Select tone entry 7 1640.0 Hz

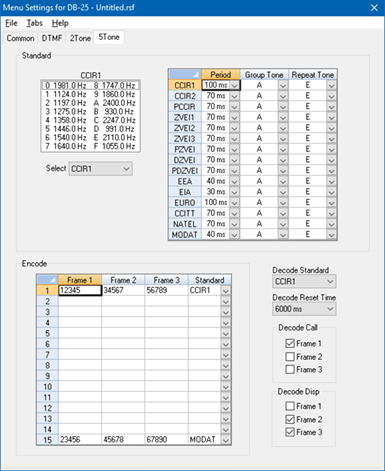tap(66, 146)
